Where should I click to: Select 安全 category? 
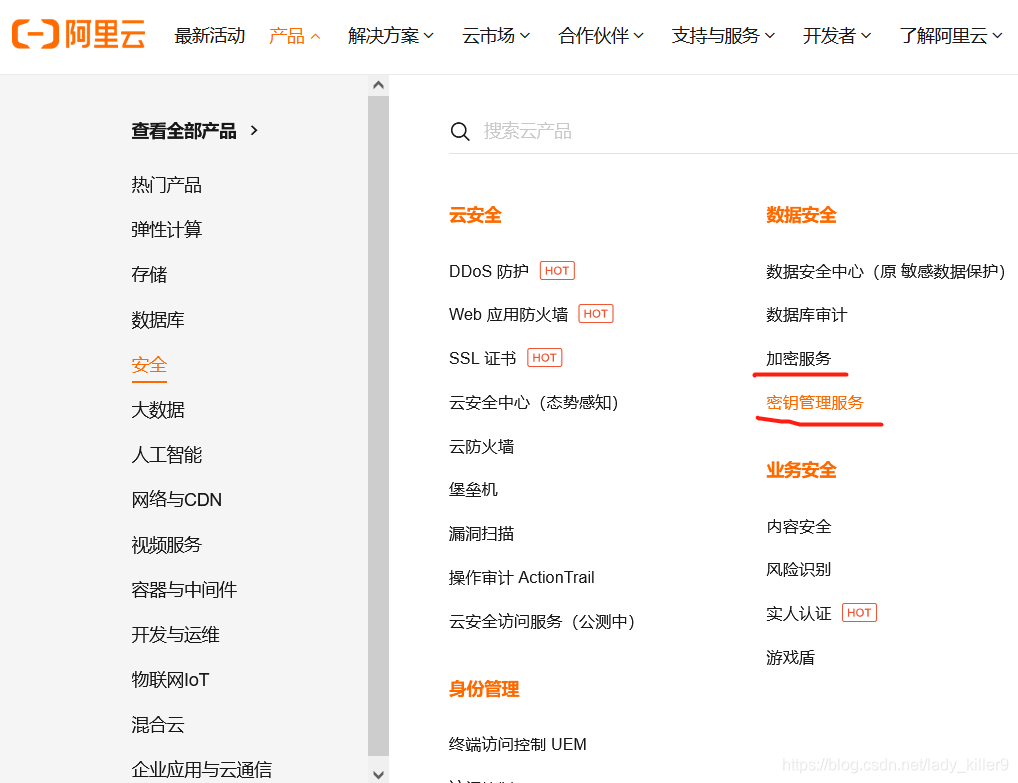[x=149, y=365]
